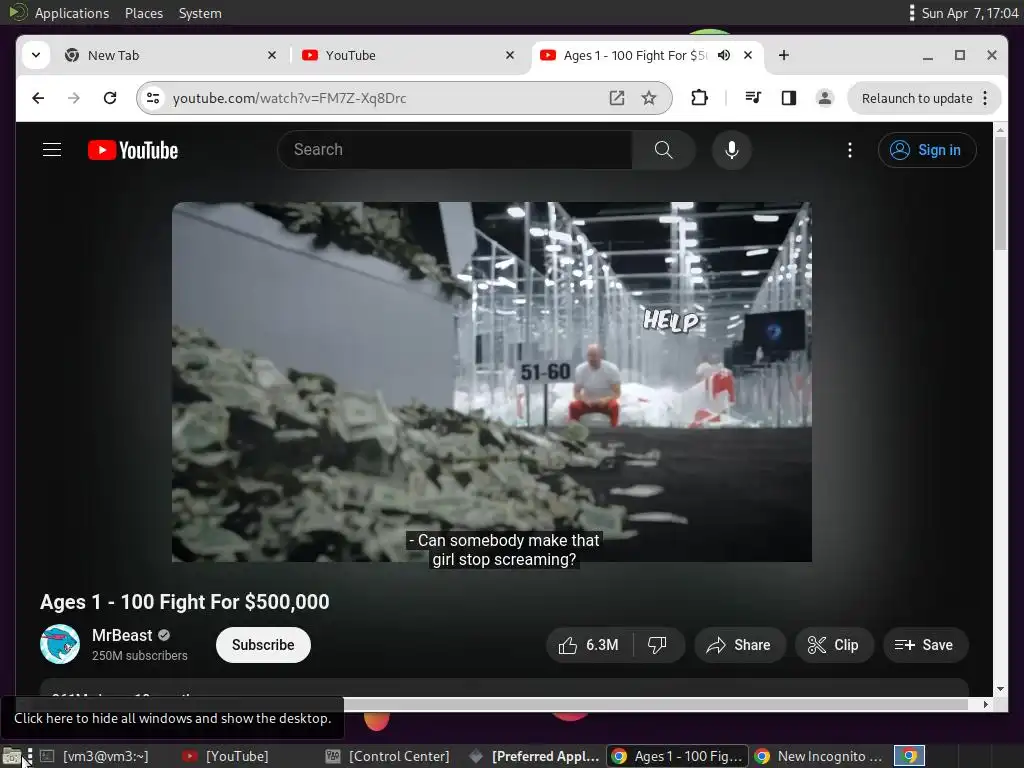
Task: Open the Chrome three-dot menu
Action: pos(985,99)
